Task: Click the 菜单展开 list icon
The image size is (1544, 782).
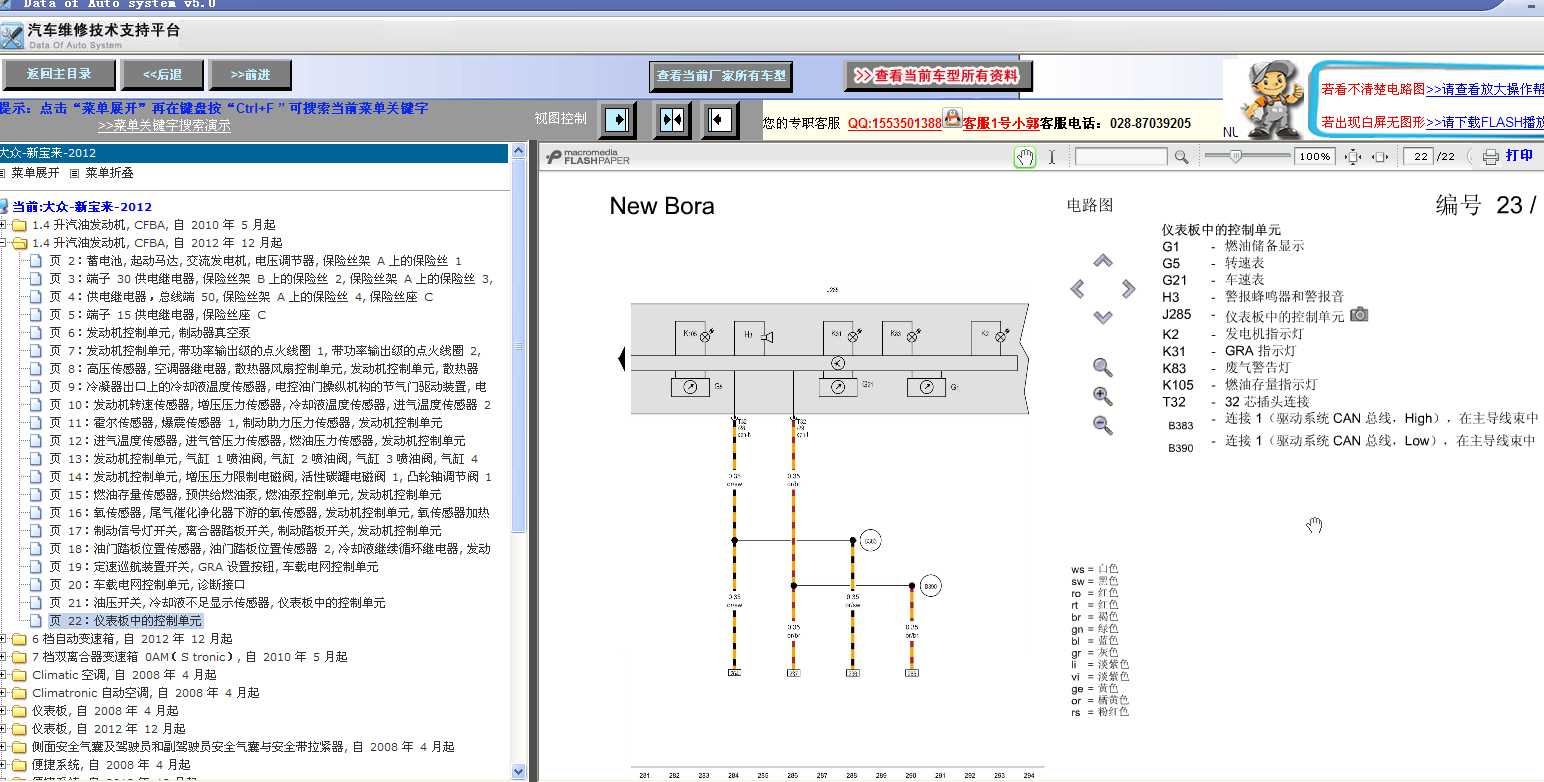Action: [x=4, y=172]
